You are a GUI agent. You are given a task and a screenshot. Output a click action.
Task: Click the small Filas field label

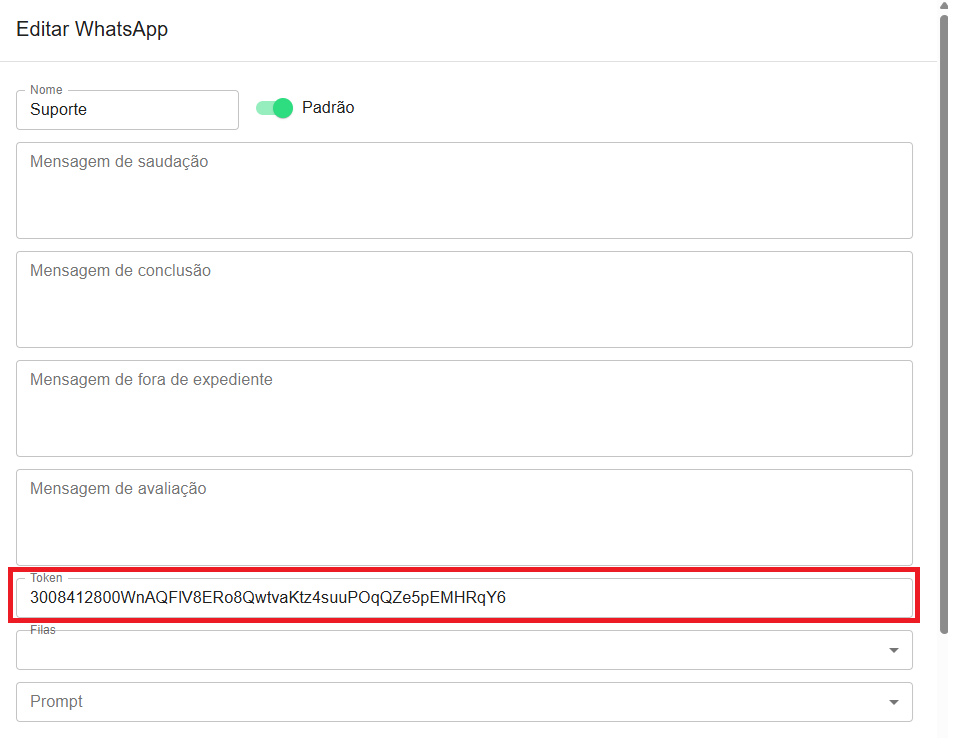43,631
